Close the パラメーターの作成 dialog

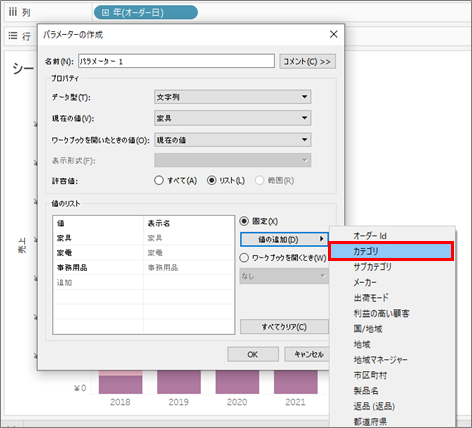point(334,34)
